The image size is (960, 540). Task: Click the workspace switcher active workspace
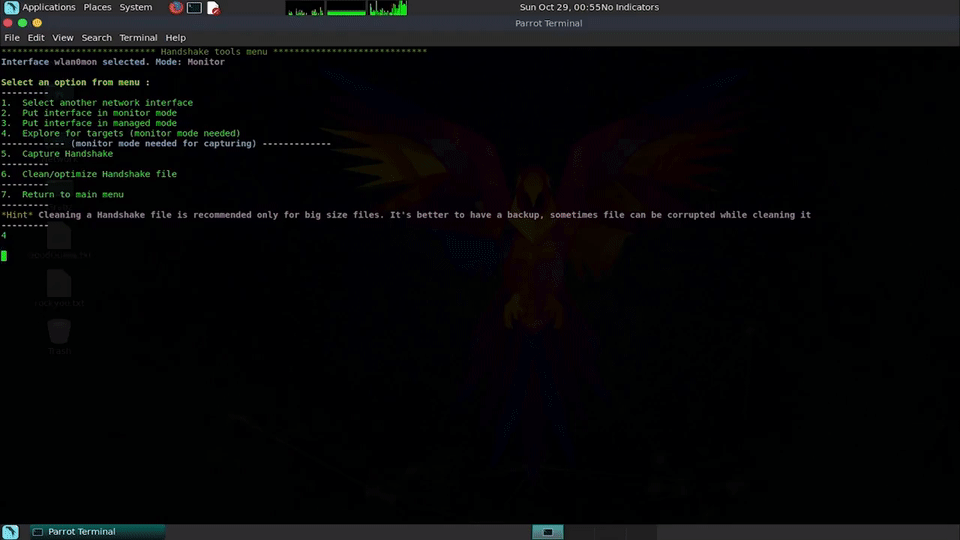pyautogui.click(x=547, y=532)
